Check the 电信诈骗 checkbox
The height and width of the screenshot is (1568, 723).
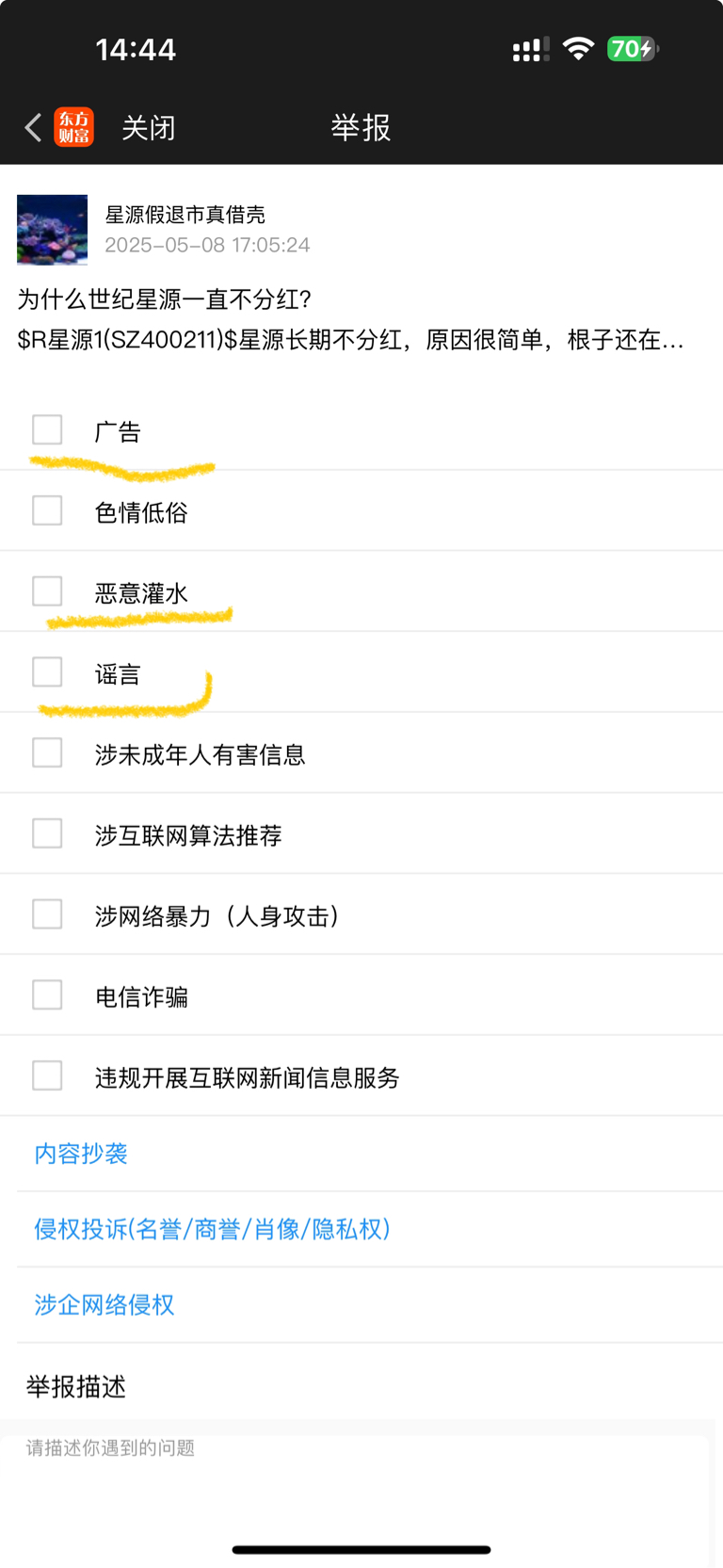(x=47, y=994)
